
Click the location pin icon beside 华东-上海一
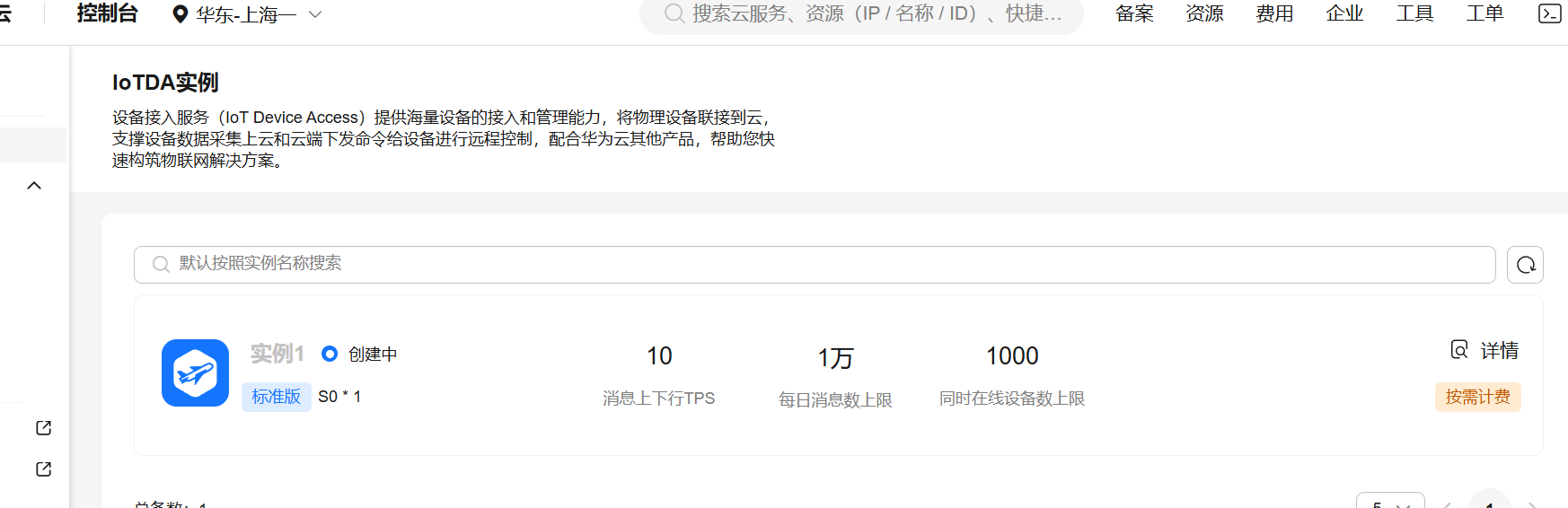pyautogui.click(x=180, y=15)
